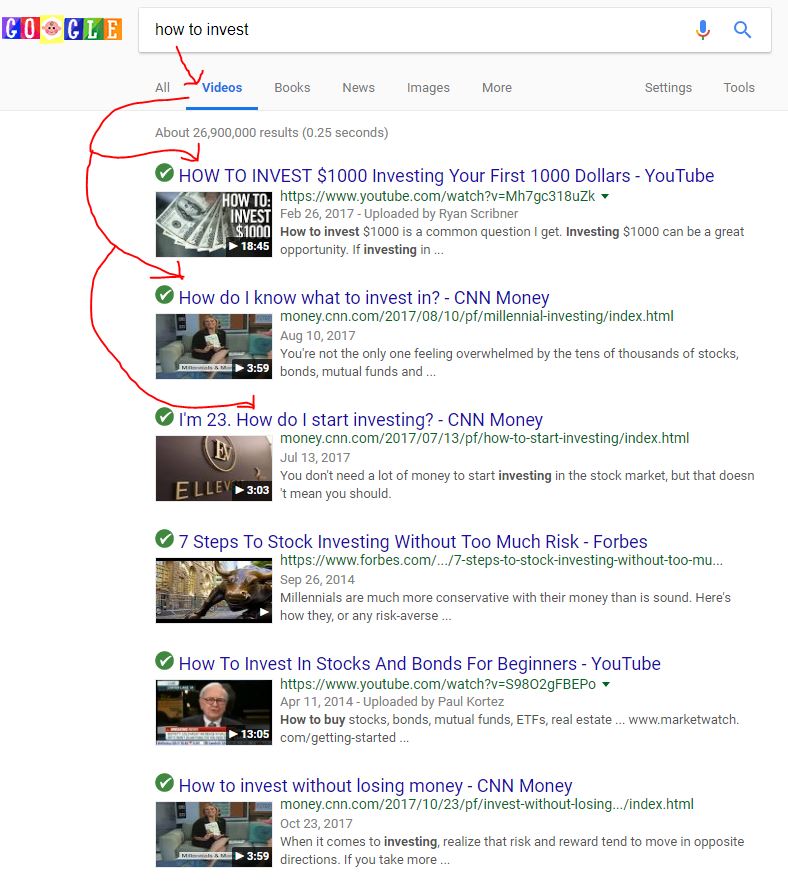The height and width of the screenshot is (887, 788).
Task: Expand dropdown arrow next to S98O2gFBEPo URL
Action: 606,684
